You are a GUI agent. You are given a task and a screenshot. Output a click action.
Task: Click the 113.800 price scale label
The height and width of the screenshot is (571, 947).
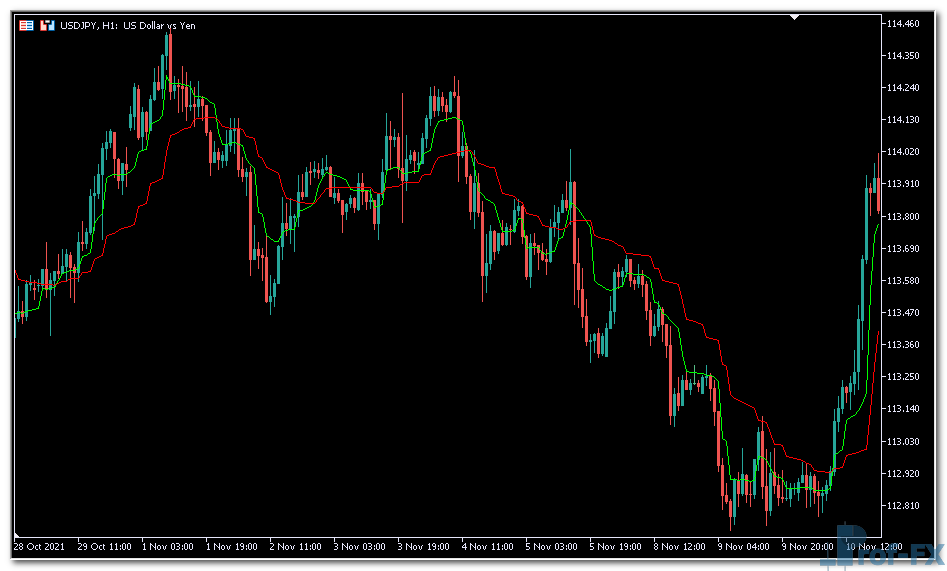[902, 216]
